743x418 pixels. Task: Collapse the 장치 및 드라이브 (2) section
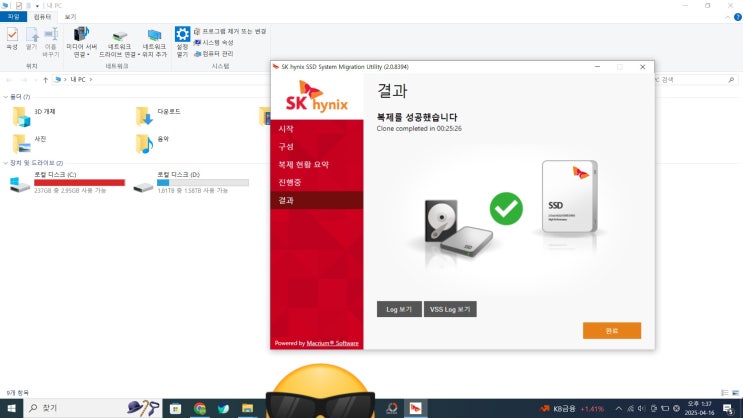click(5, 163)
